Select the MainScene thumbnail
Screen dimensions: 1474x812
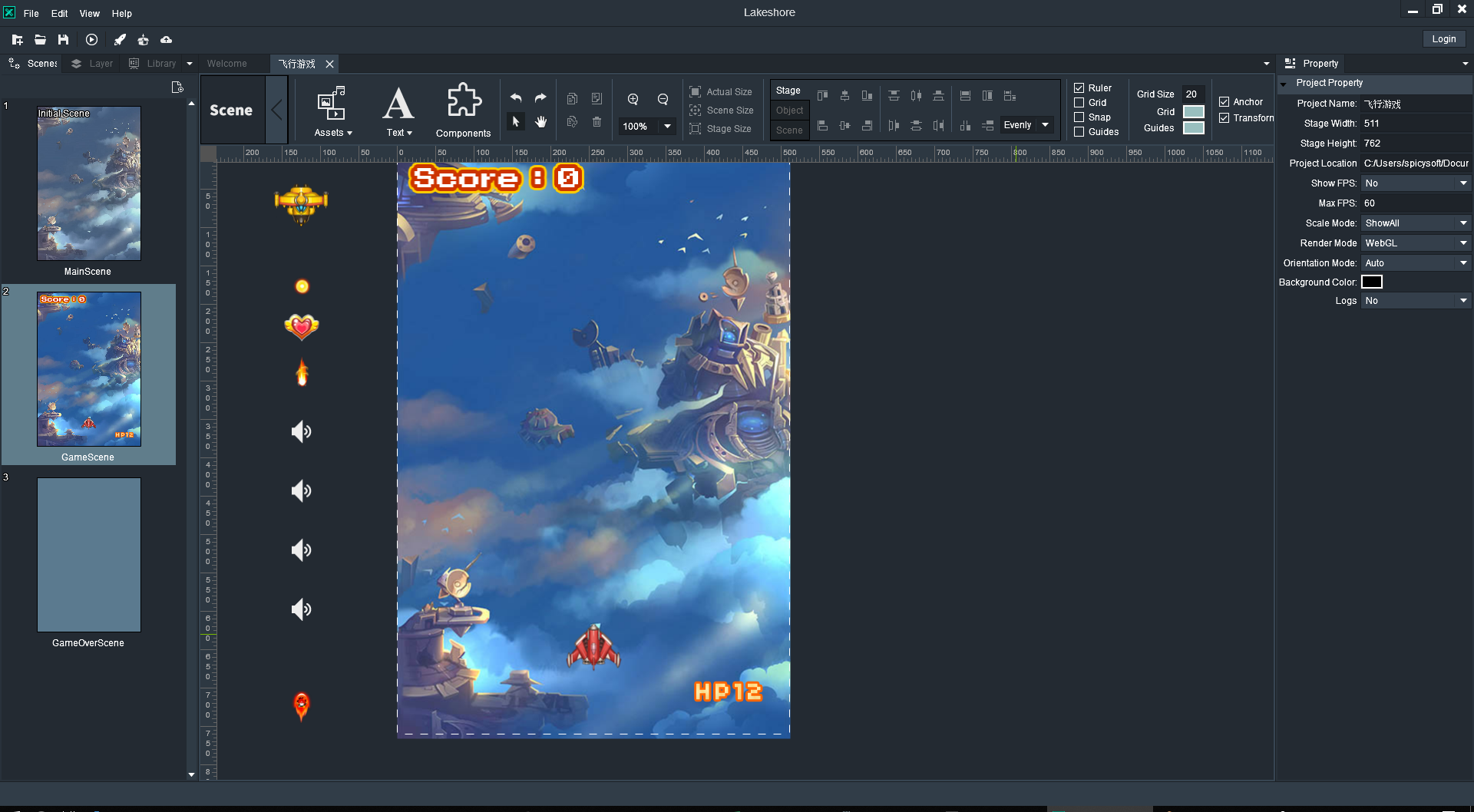point(89,183)
